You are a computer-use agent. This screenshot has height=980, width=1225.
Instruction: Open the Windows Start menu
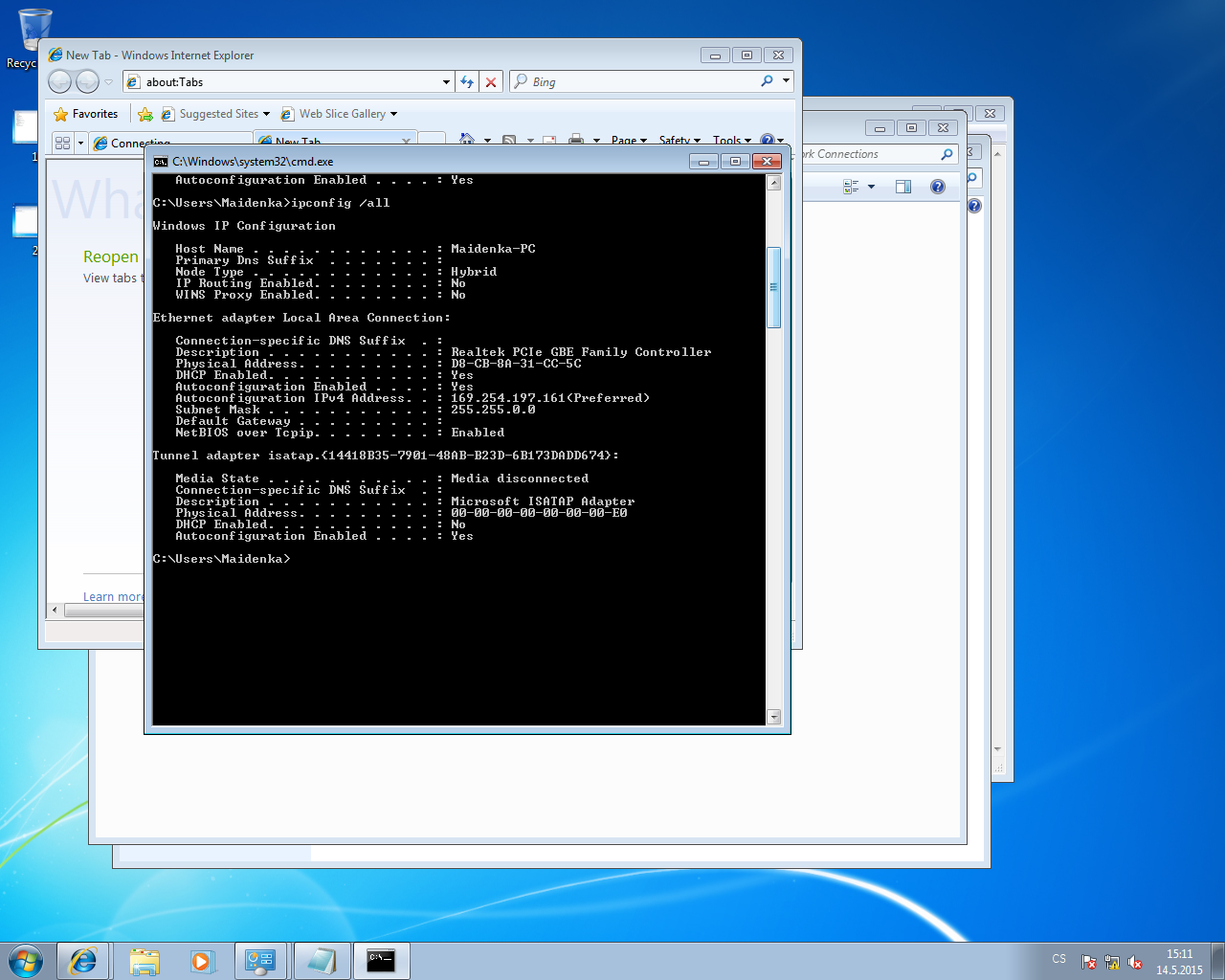tap(26, 961)
